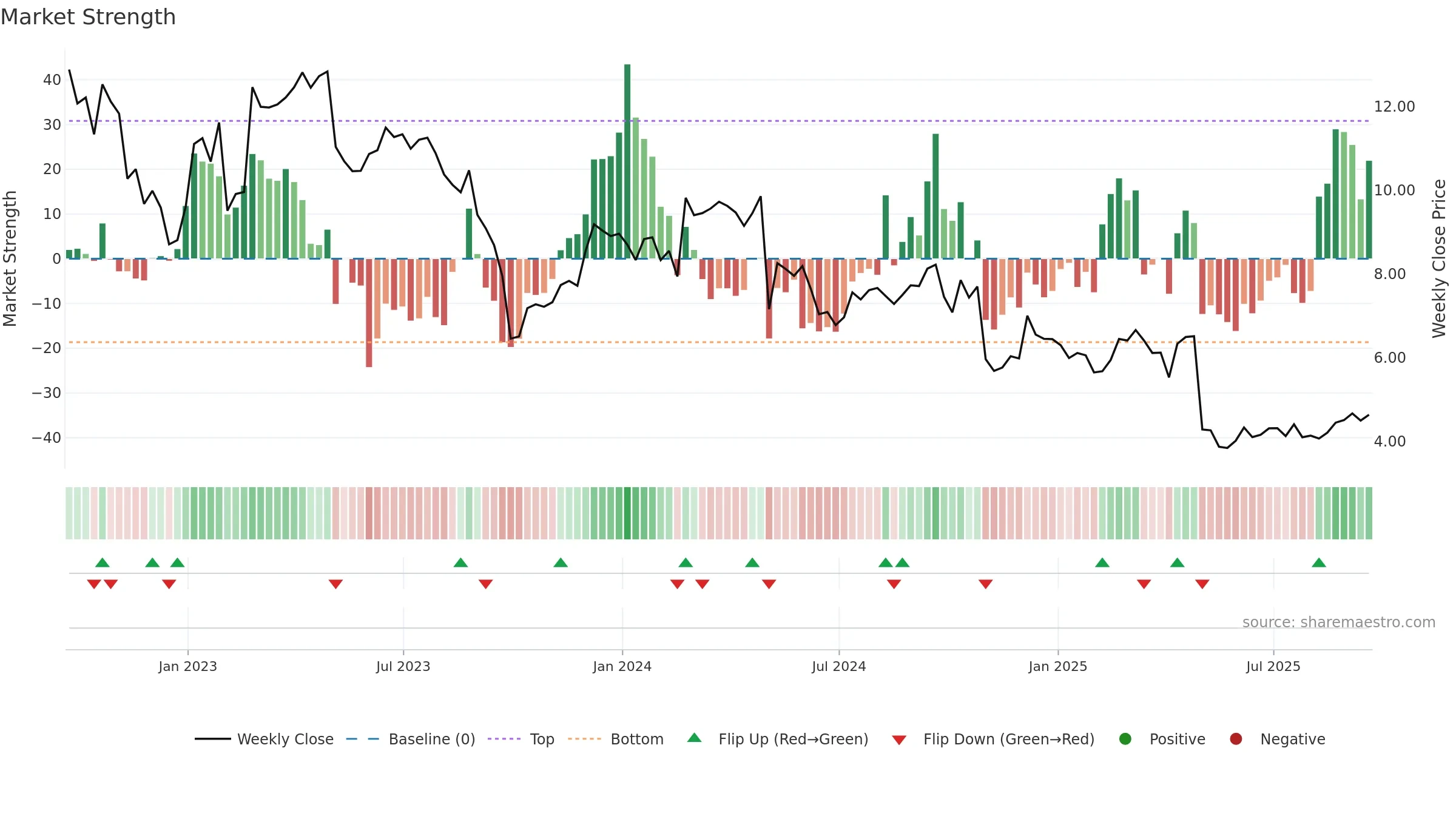This screenshot has width=1456, height=819.
Task: Click the Bottom legend label
Action: click(637, 739)
